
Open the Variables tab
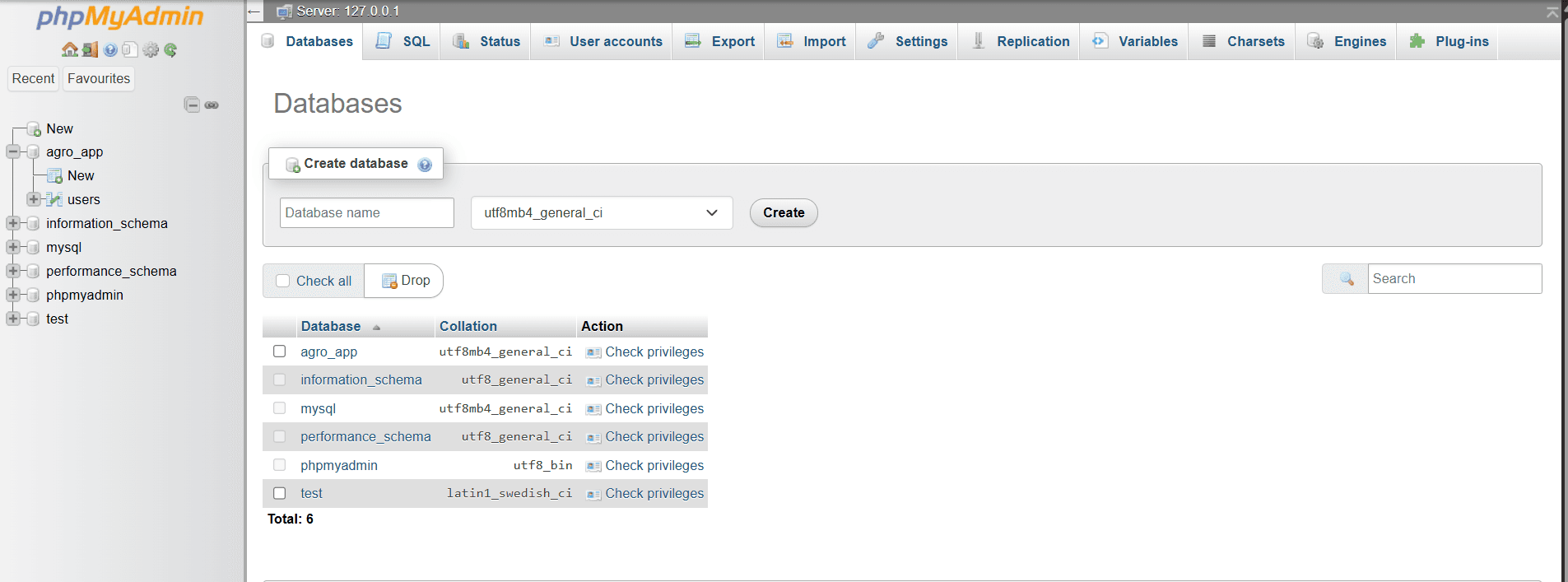pyautogui.click(x=1133, y=41)
